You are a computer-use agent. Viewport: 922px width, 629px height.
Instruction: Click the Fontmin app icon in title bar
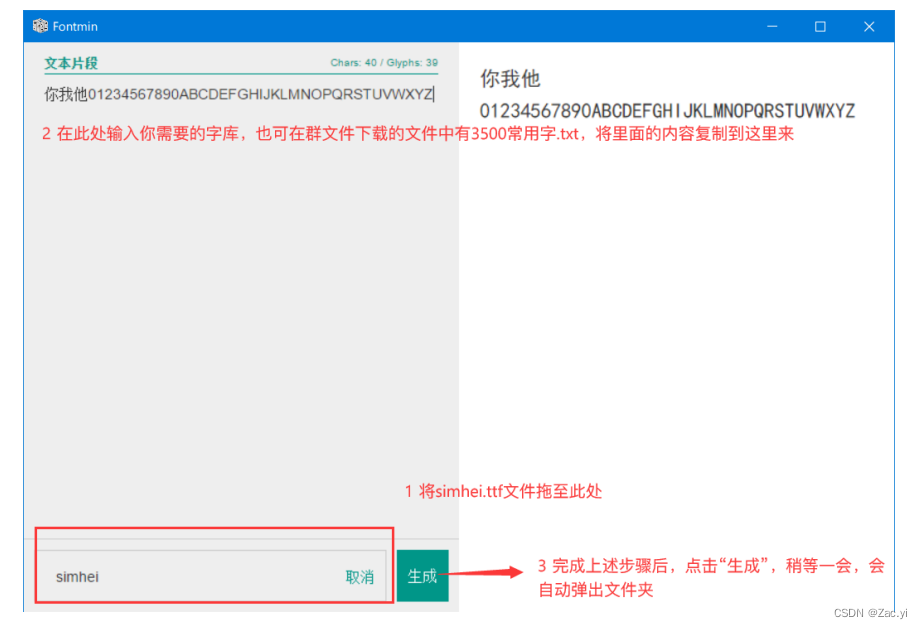[40, 26]
